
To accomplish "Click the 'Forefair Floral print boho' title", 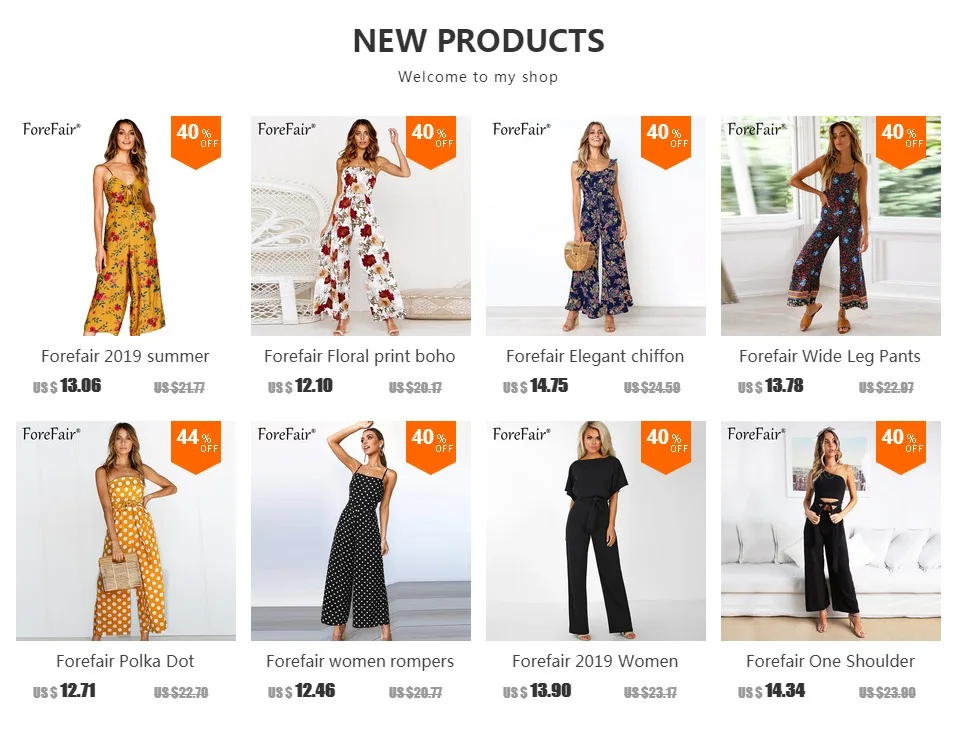I will pyautogui.click(x=360, y=356).
